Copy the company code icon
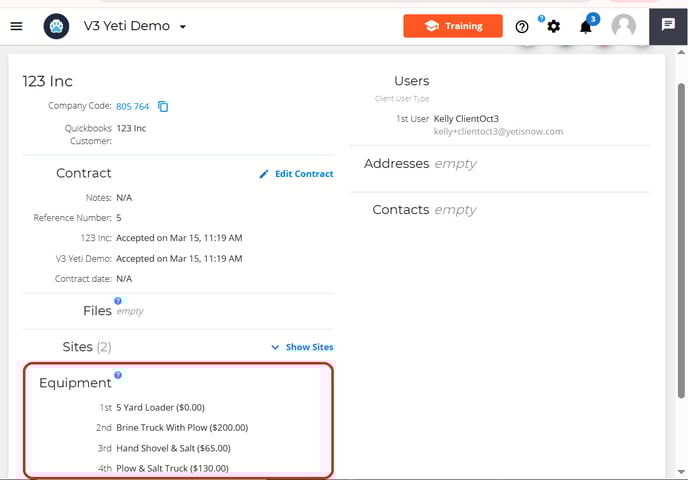The image size is (688, 480). [x=163, y=106]
